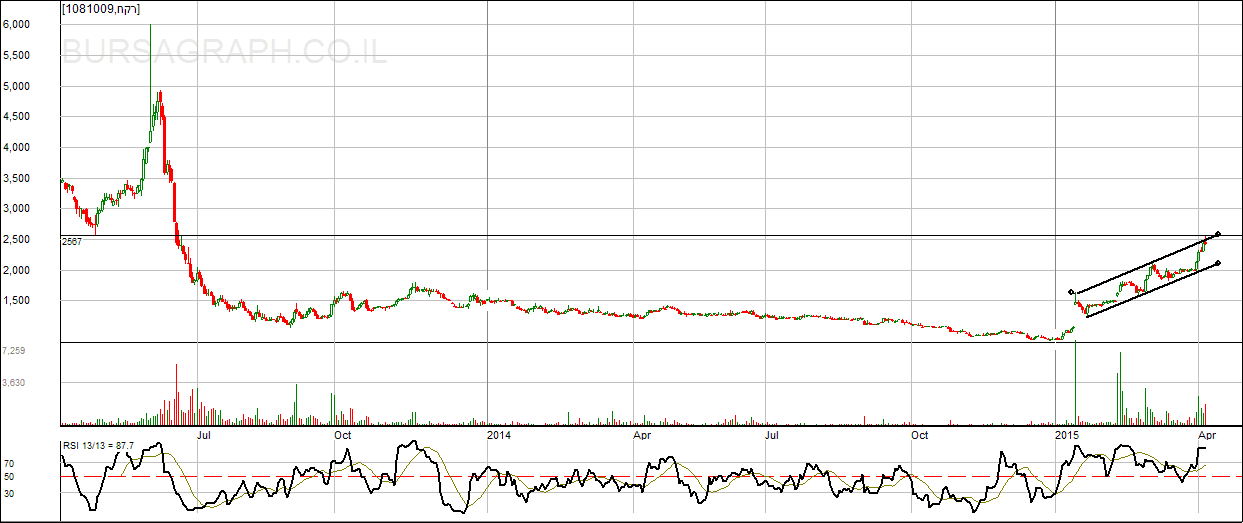Select the 3,500 price axis label
The width and height of the screenshot is (1243, 523).
[x=15, y=179]
